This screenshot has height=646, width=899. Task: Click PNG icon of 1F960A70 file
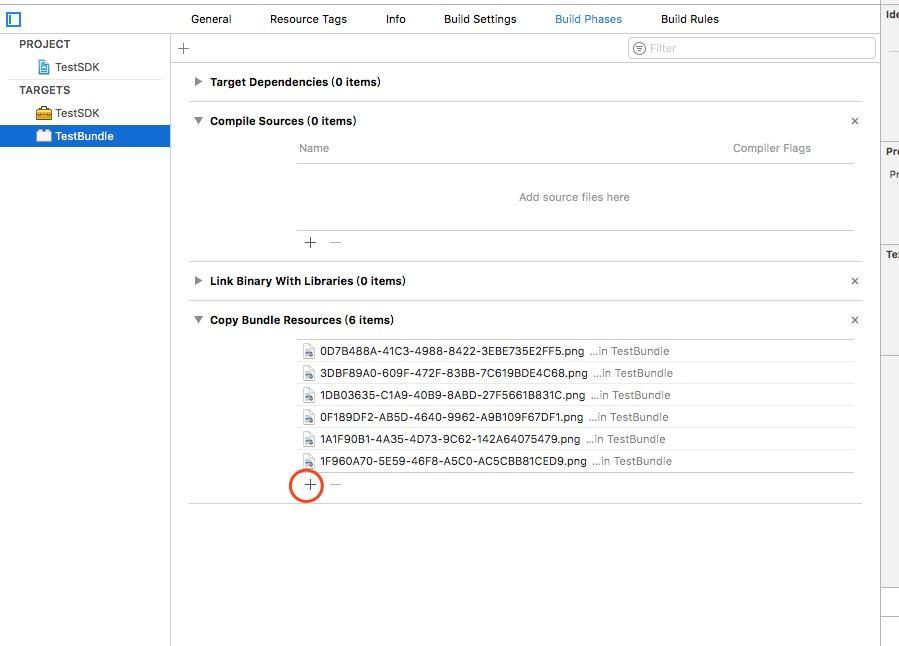point(309,461)
